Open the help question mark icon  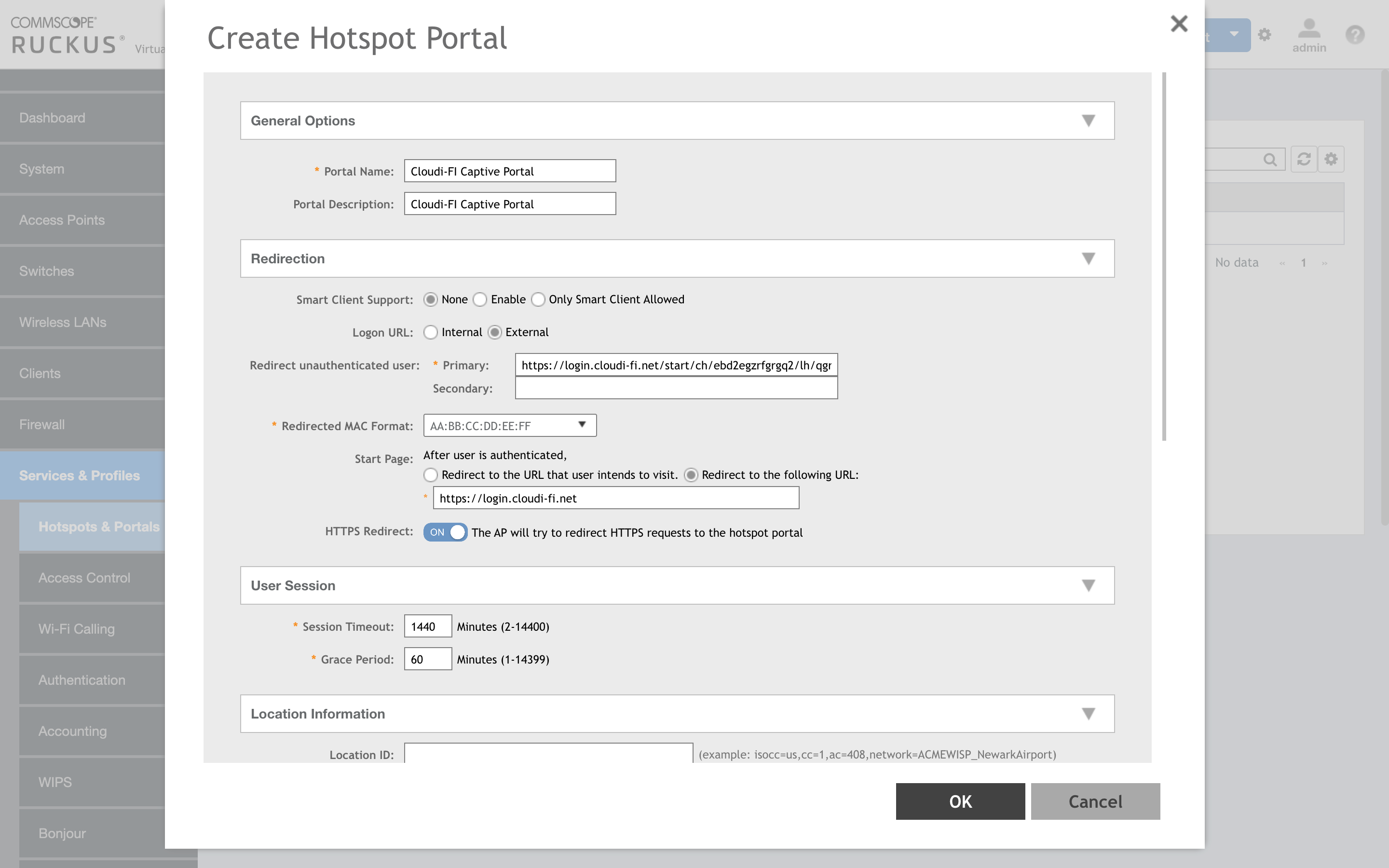(1355, 35)
